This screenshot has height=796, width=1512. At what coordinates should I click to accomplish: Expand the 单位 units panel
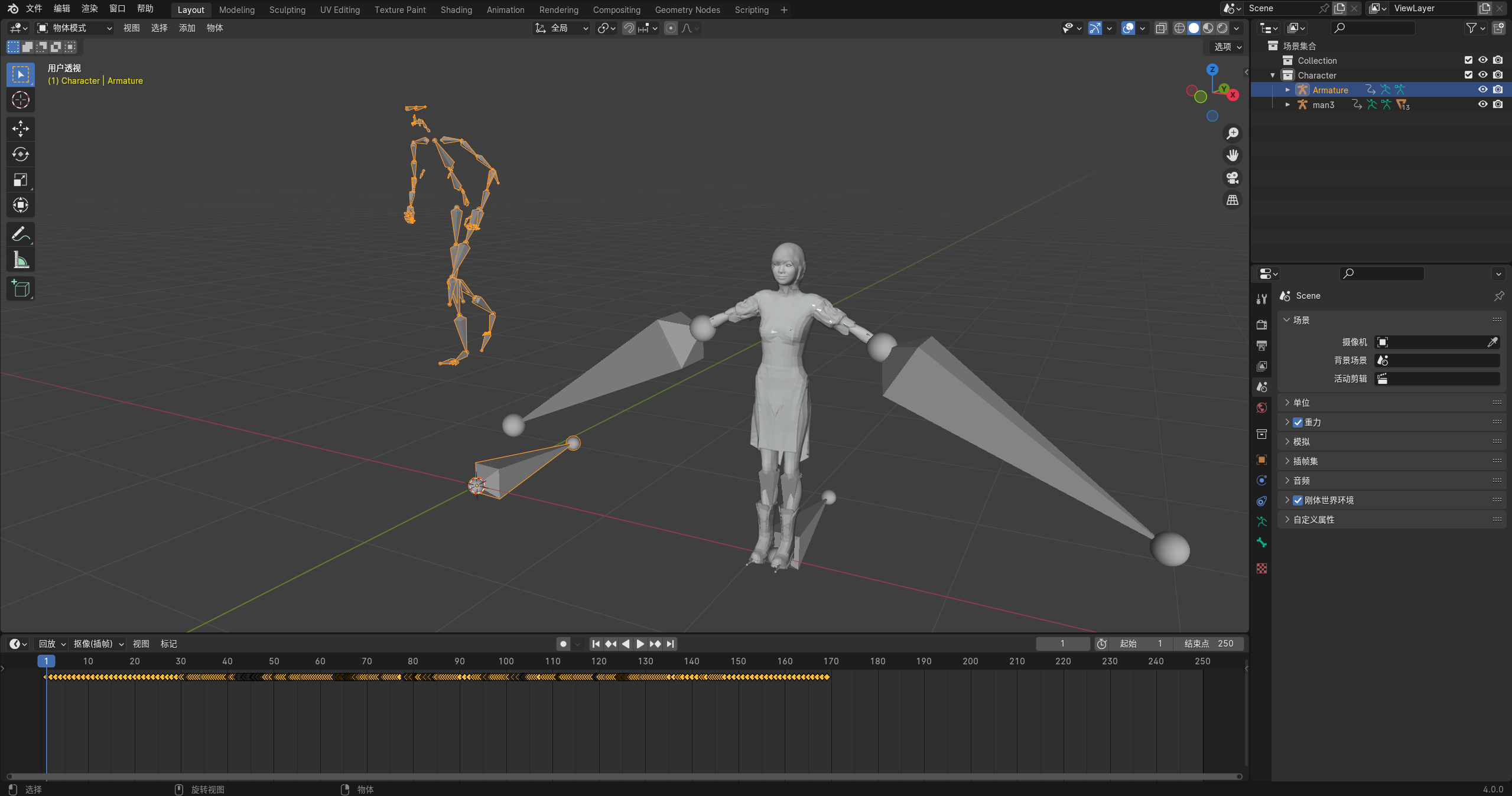pos(1302,403)
